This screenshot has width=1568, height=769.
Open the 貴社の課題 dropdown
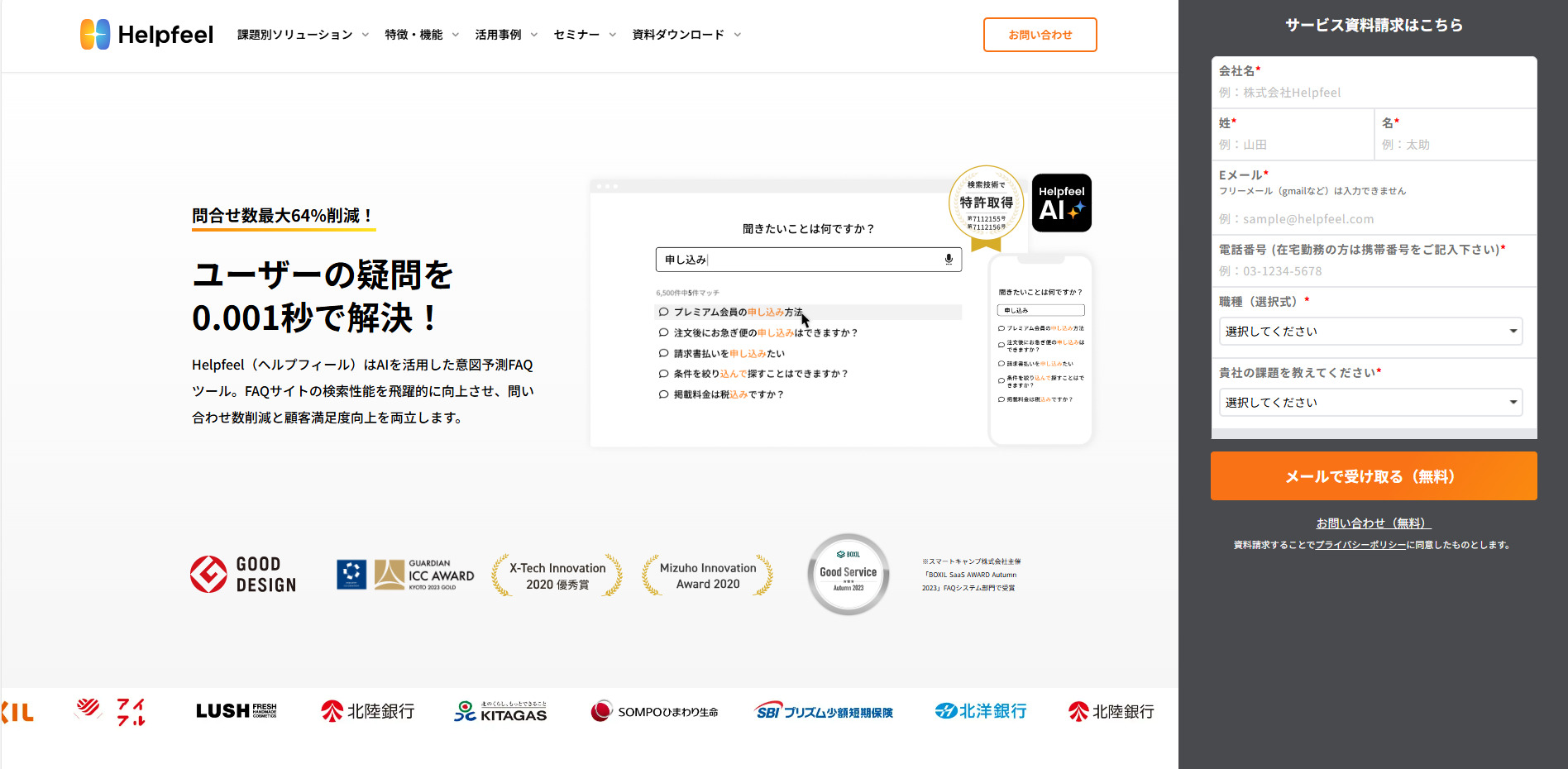coord(1370,403)
